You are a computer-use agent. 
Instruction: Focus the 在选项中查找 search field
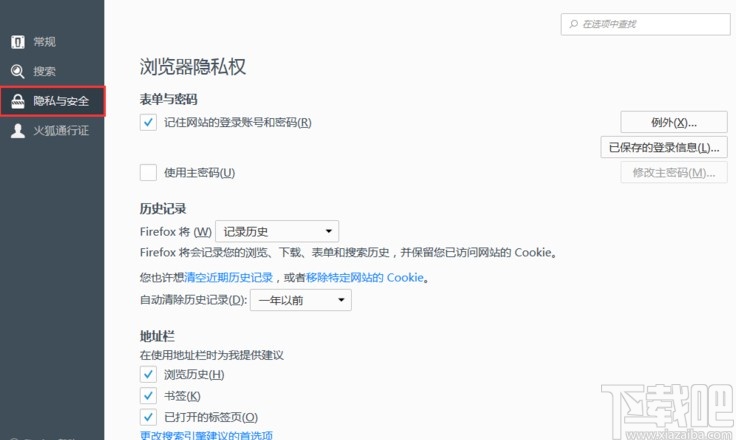[x=645, y=24]
